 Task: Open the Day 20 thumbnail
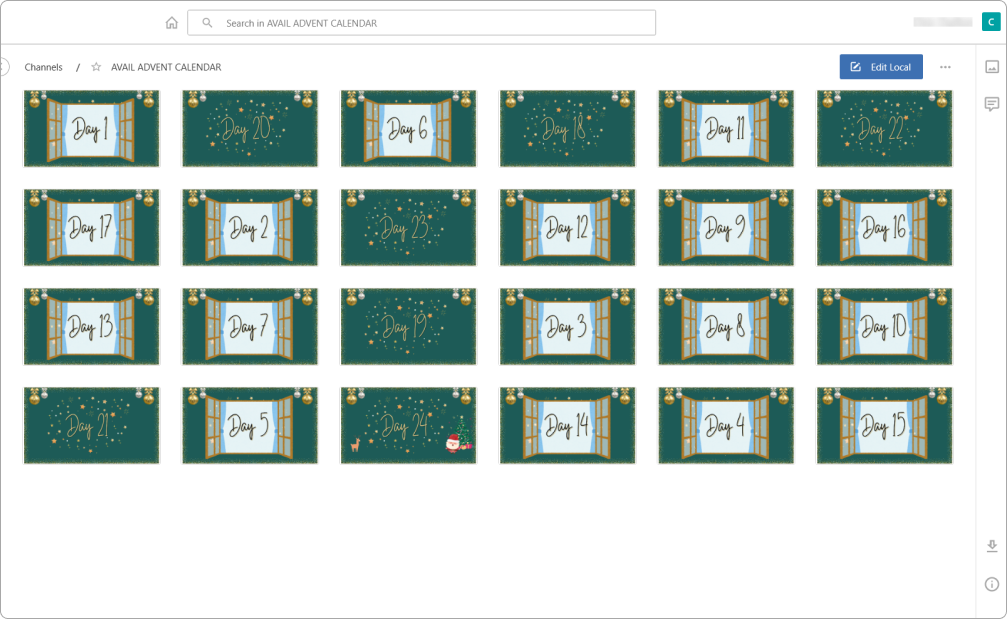coord(249,129)
